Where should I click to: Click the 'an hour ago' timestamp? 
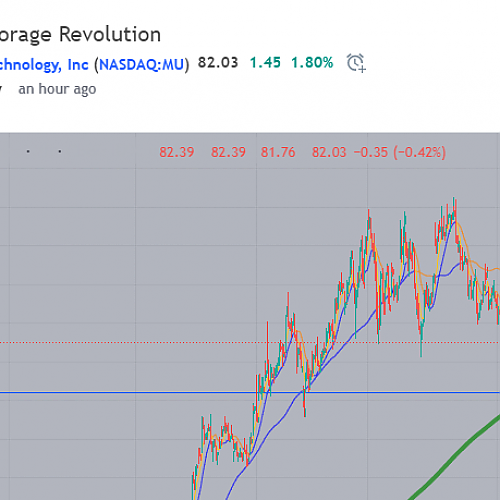point(57,89)
